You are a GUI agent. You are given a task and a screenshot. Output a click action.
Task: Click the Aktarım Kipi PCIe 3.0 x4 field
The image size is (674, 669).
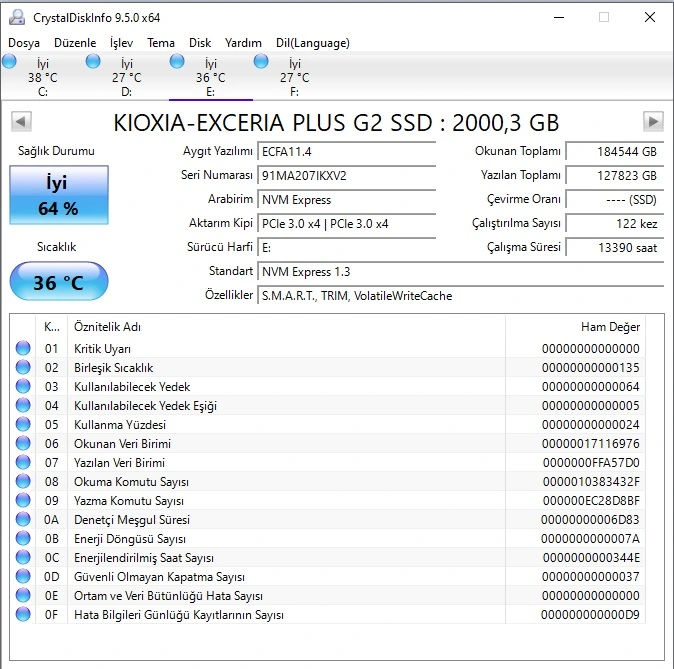tap(346, 224)
